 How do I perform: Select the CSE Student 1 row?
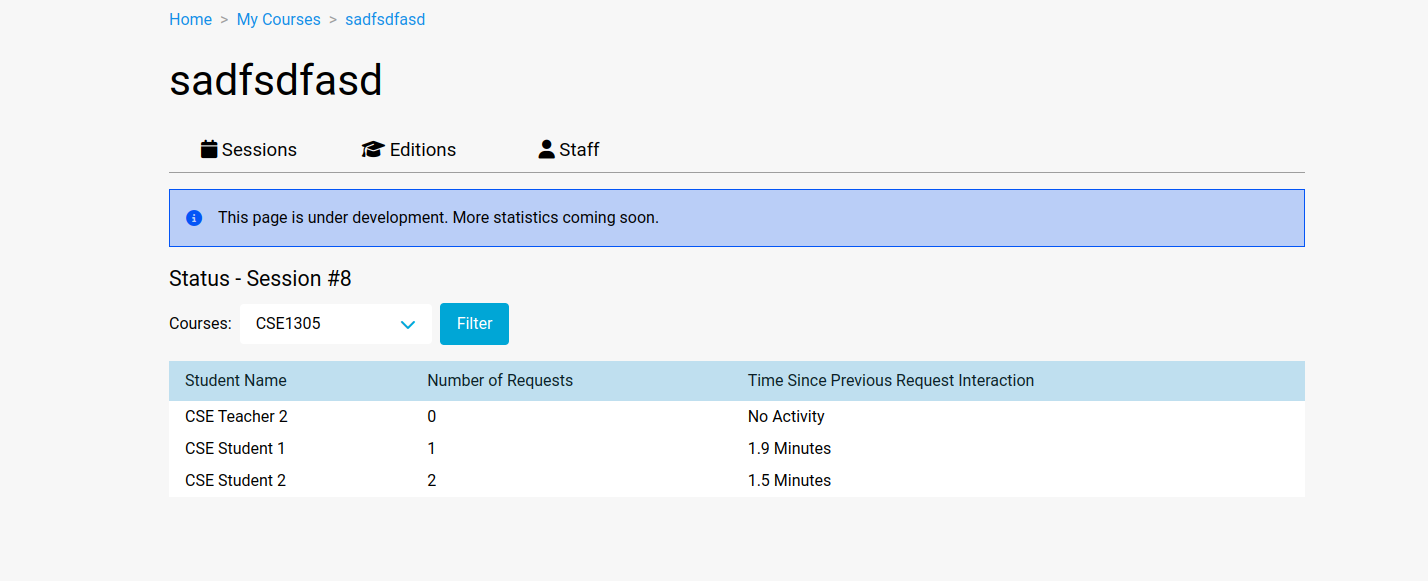click(737, 449)
